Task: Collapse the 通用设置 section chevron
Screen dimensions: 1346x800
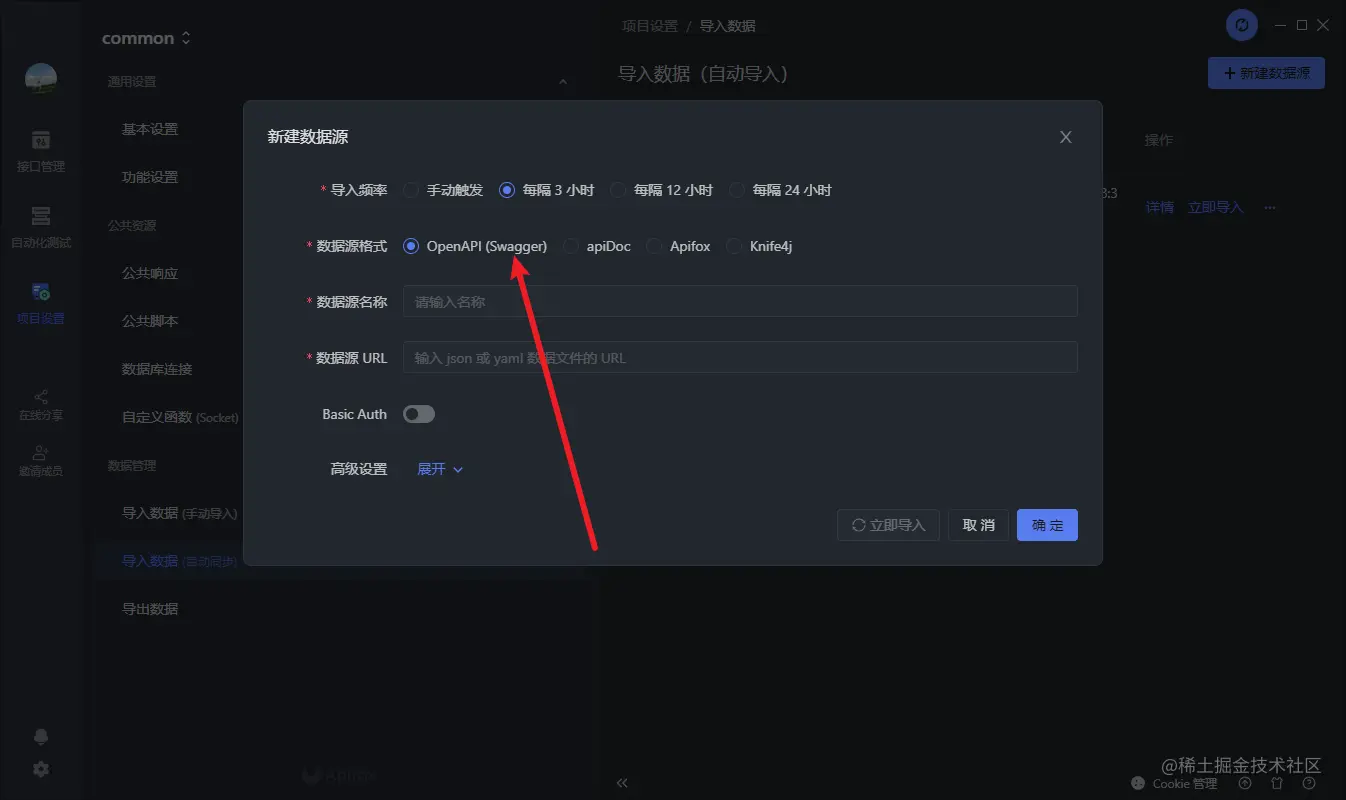Action: 563,82
